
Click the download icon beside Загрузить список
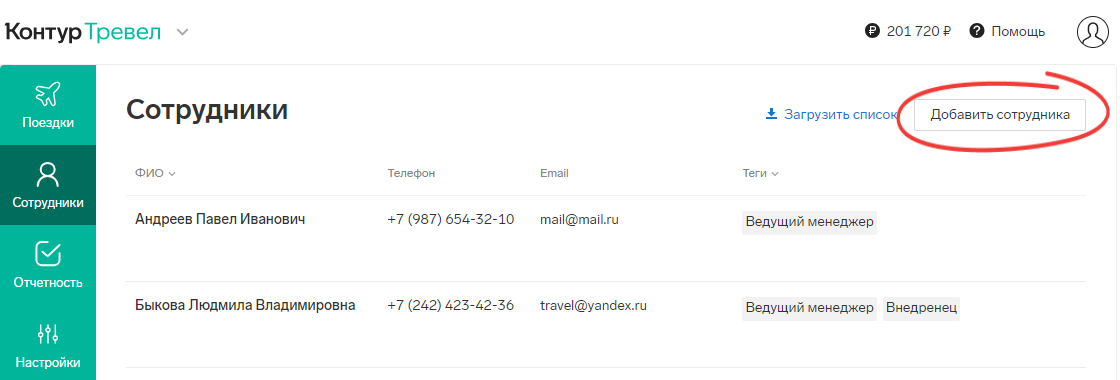coord(771,114)
